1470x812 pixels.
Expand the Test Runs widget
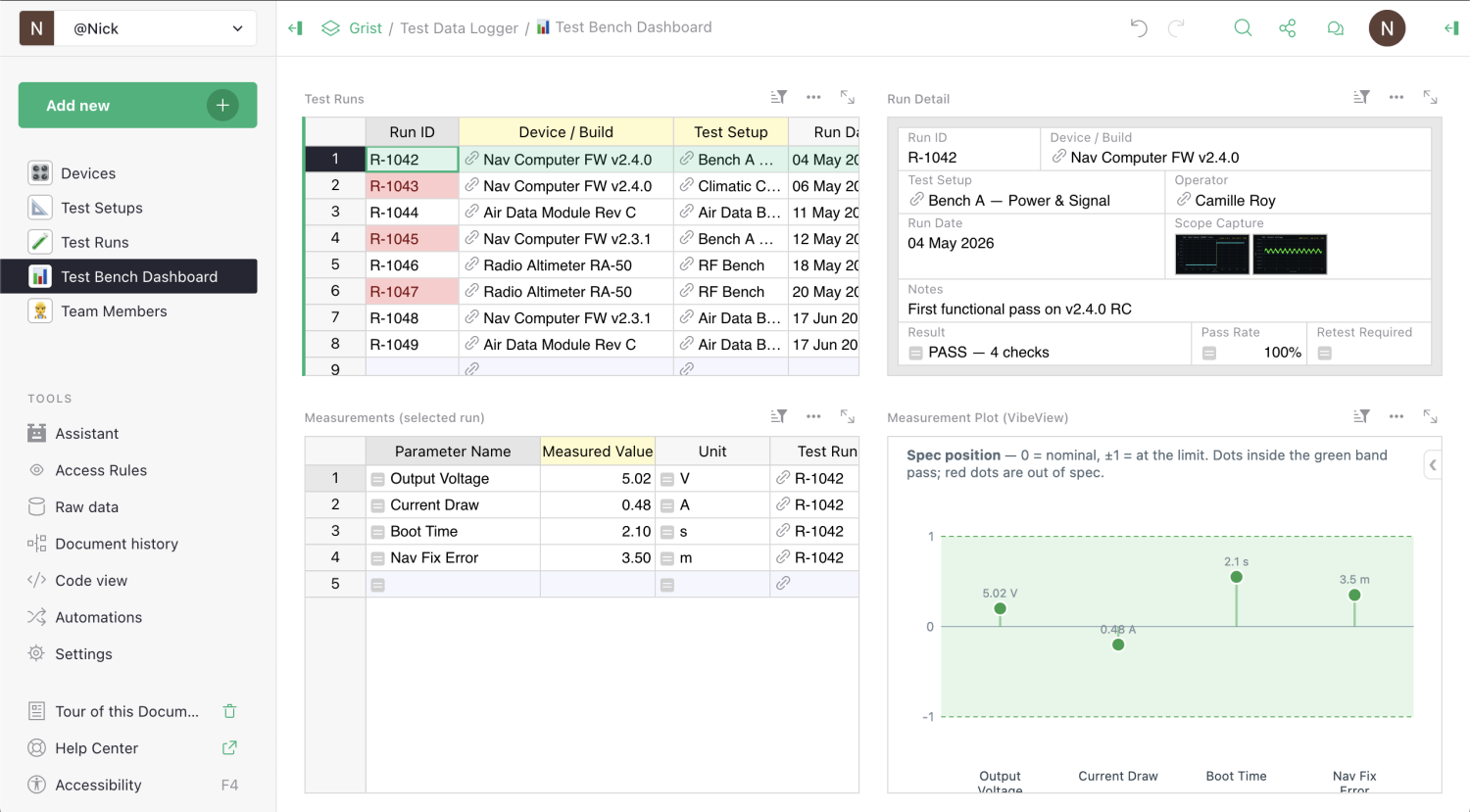(848, 97)
